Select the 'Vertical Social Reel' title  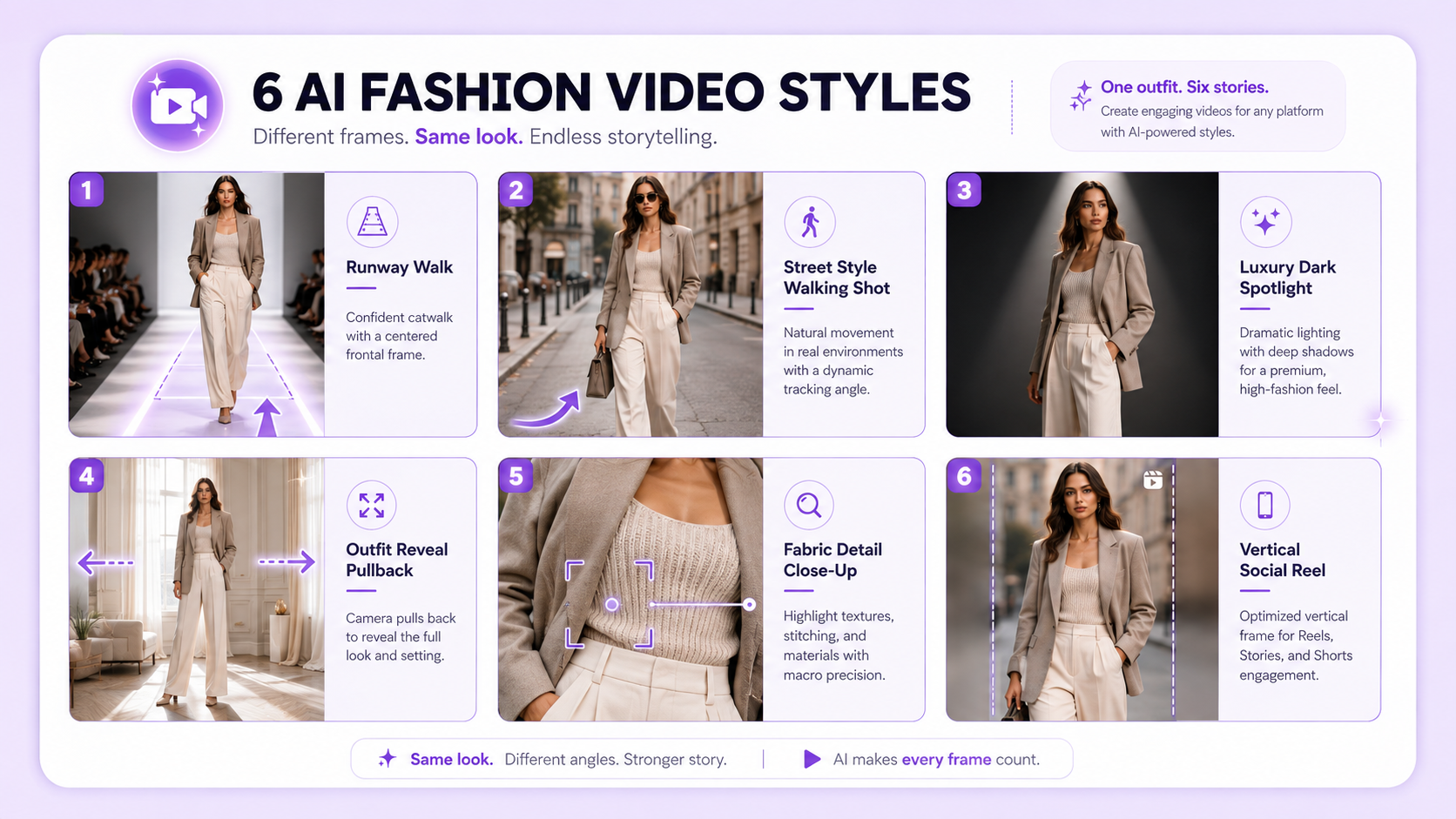click(x=1283, y=560)
